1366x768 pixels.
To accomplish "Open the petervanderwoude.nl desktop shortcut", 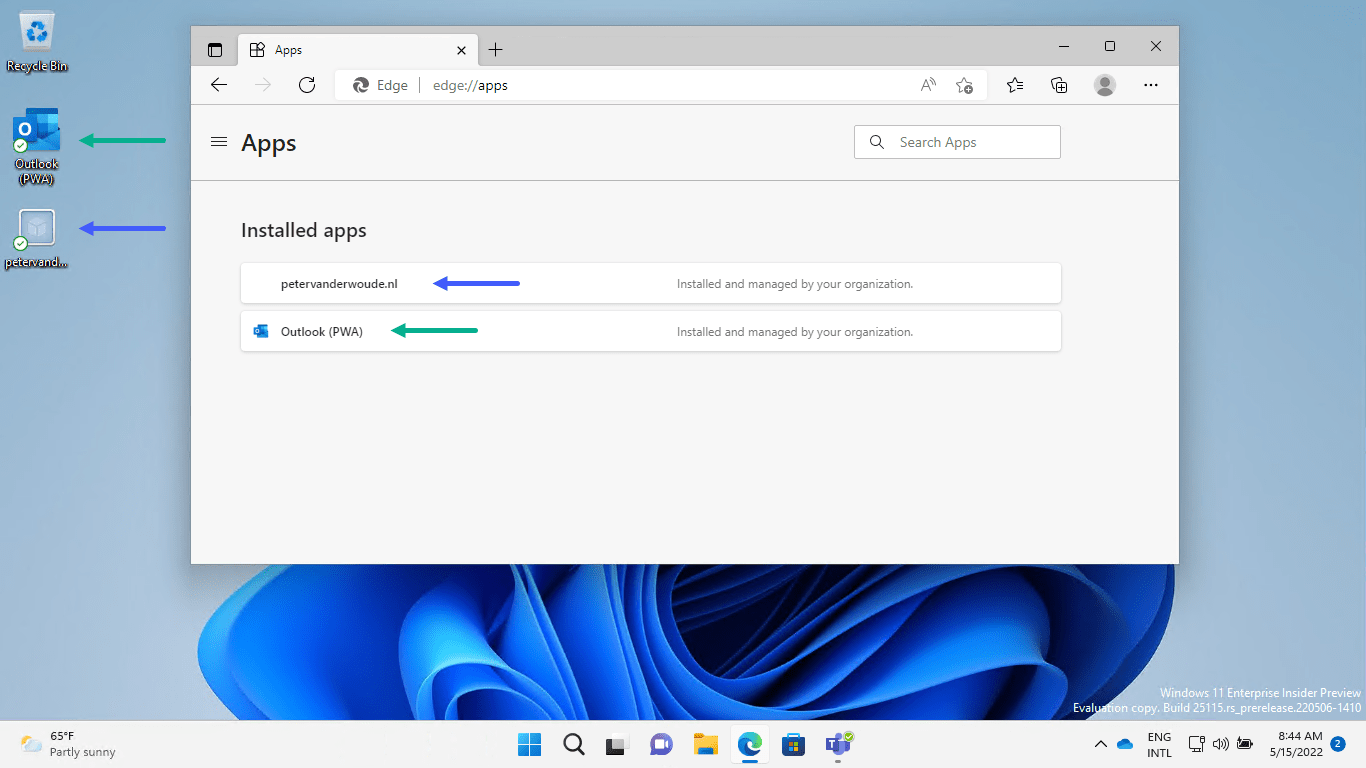I will coord(36,228).
